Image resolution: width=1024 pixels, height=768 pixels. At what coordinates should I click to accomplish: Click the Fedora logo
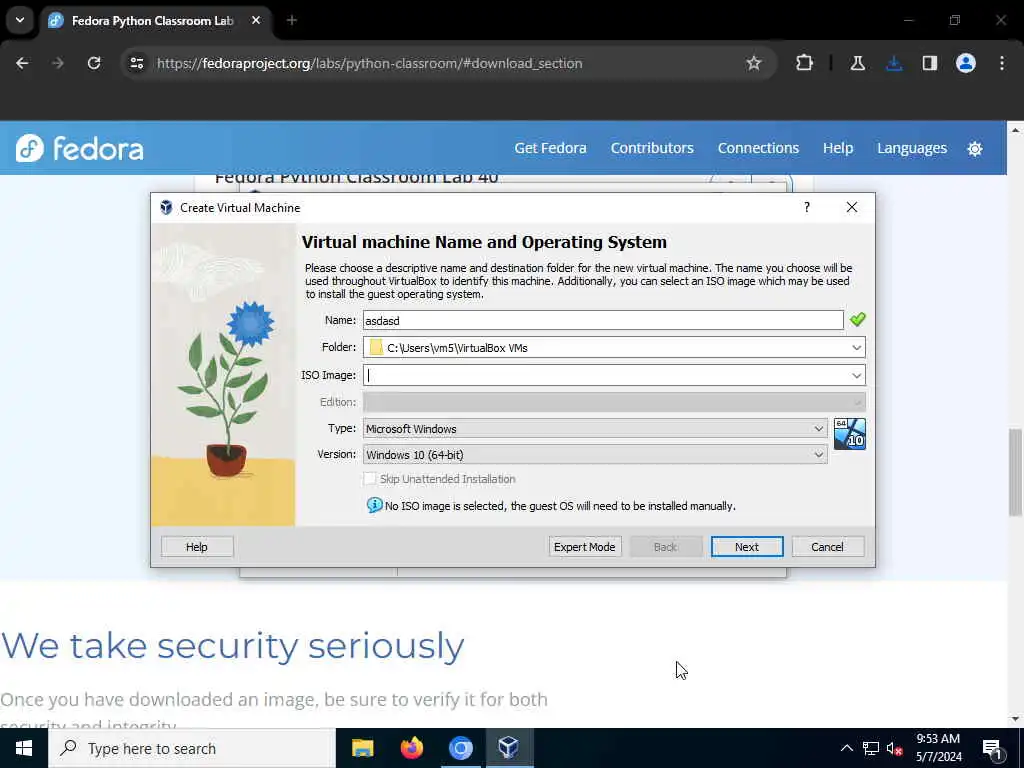[79, 148]
